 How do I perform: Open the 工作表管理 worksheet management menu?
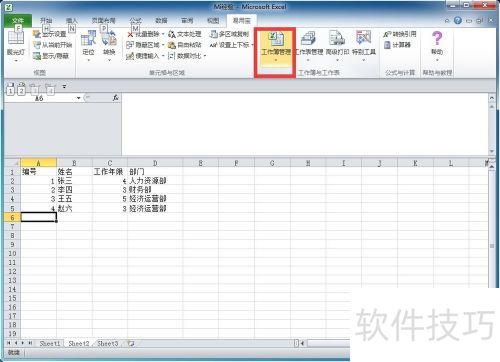tap(309, 47)
